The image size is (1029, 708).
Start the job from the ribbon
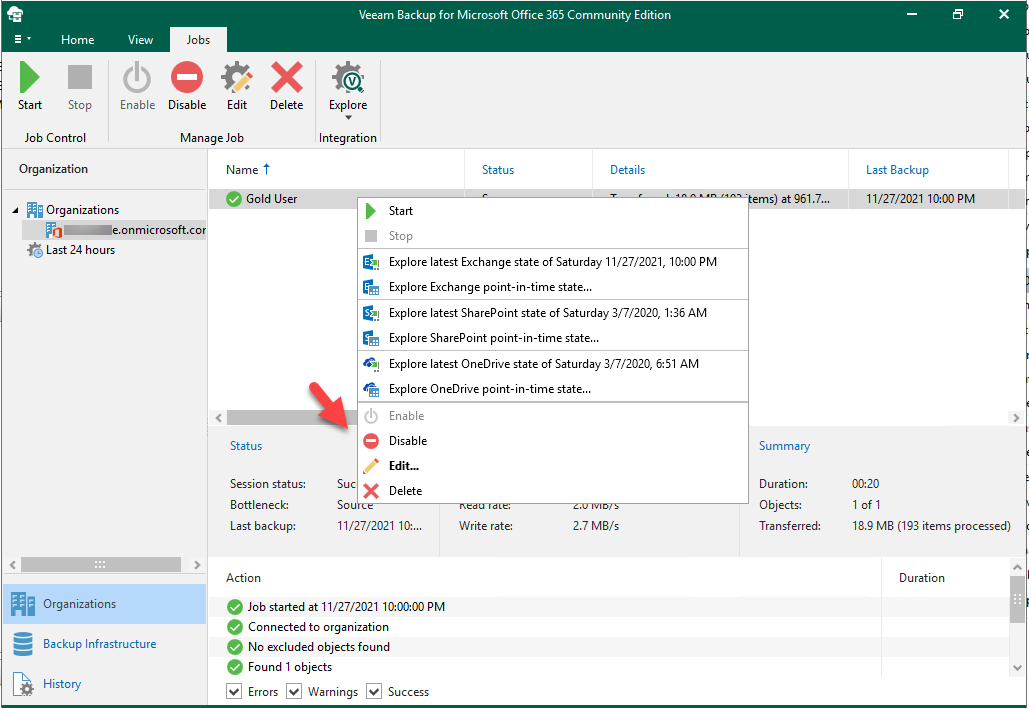(x=30, y=86)
